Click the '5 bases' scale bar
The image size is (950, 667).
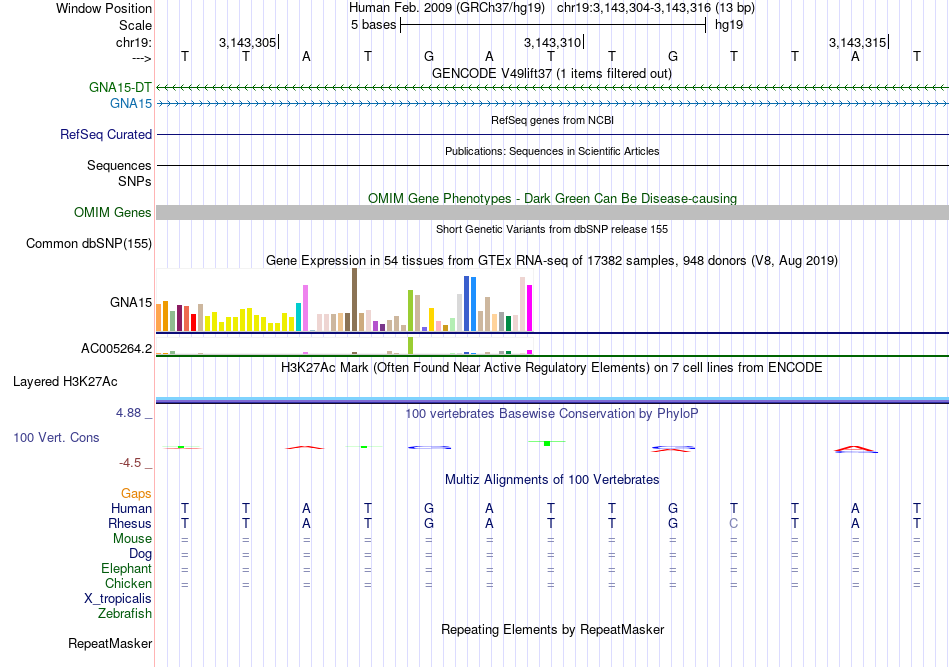(x=553, y=25)
